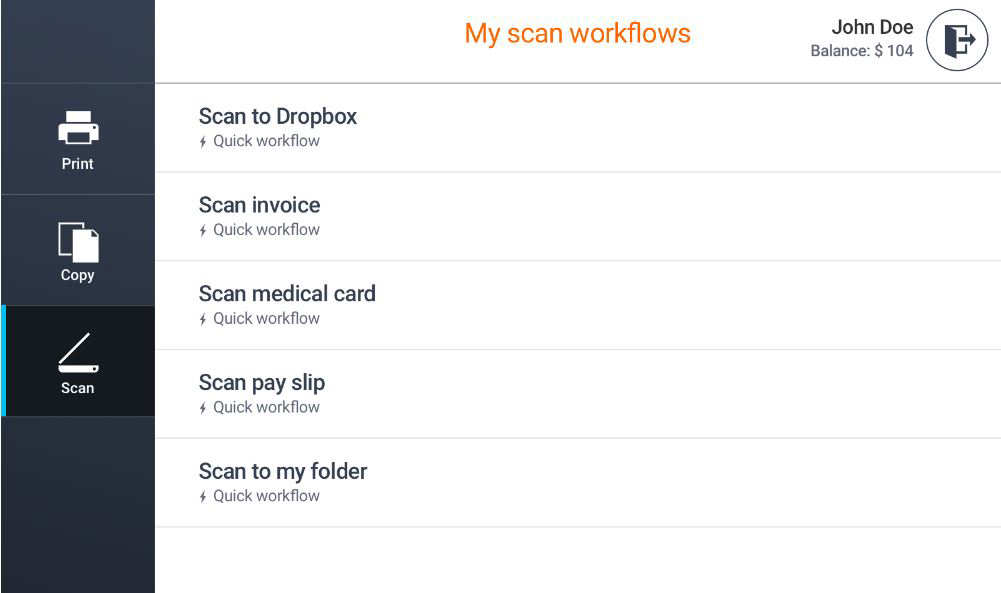Run the Scan pay slip workflow
Screen dimensions: 1001x593
262,383
